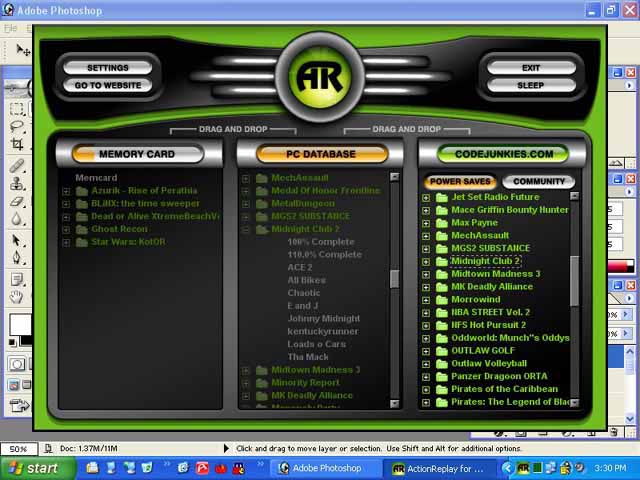
Task: Switch to Standard editing mode icon
Action: click(17, 364)
